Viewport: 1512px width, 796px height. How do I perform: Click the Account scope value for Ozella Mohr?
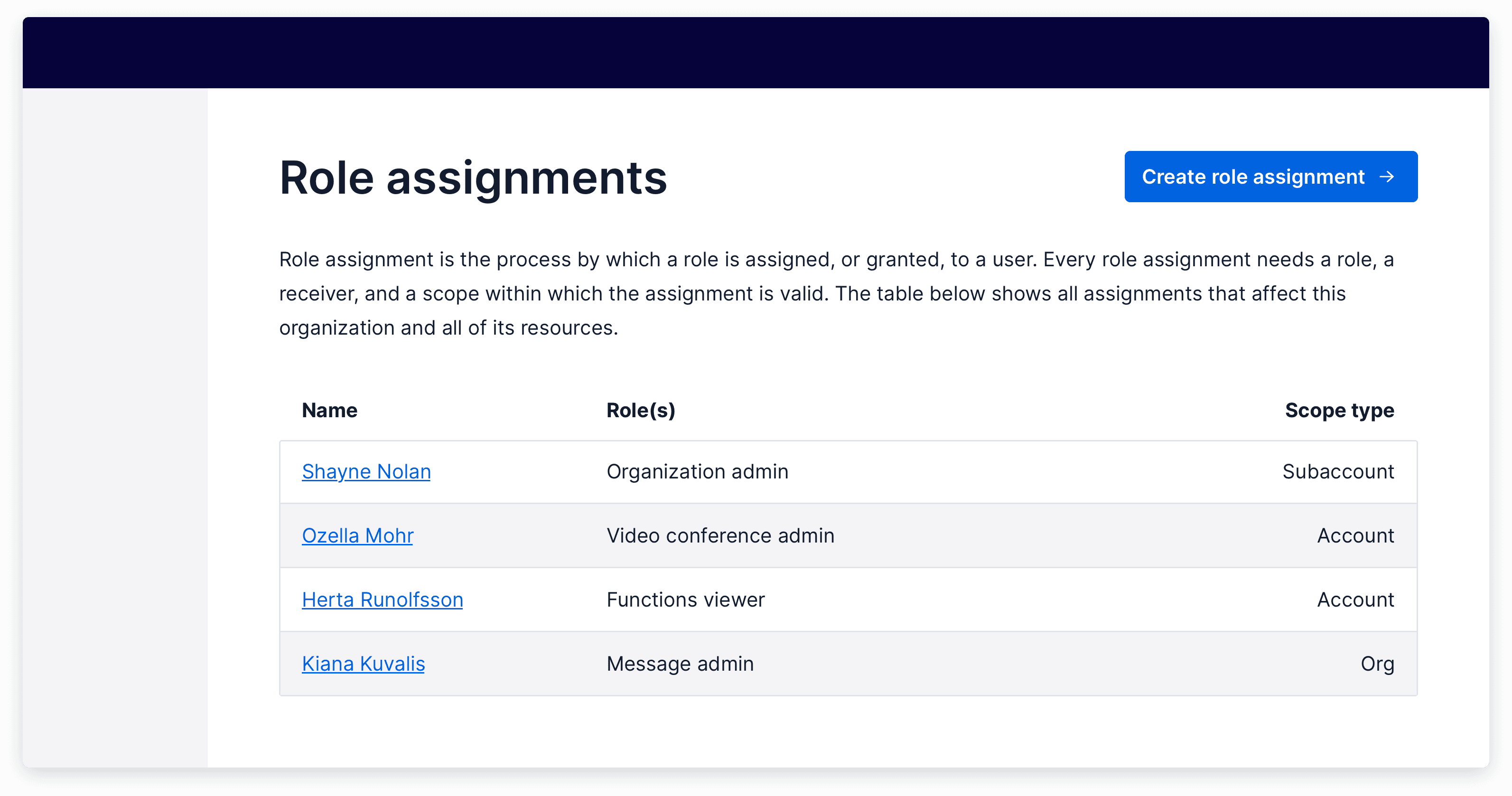coord(1356,535)
